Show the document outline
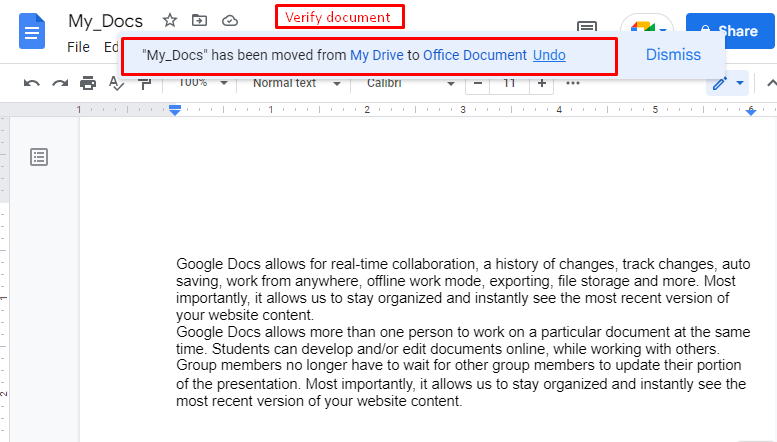This screenshot has height=442, width=777. (x=39, y=157)
